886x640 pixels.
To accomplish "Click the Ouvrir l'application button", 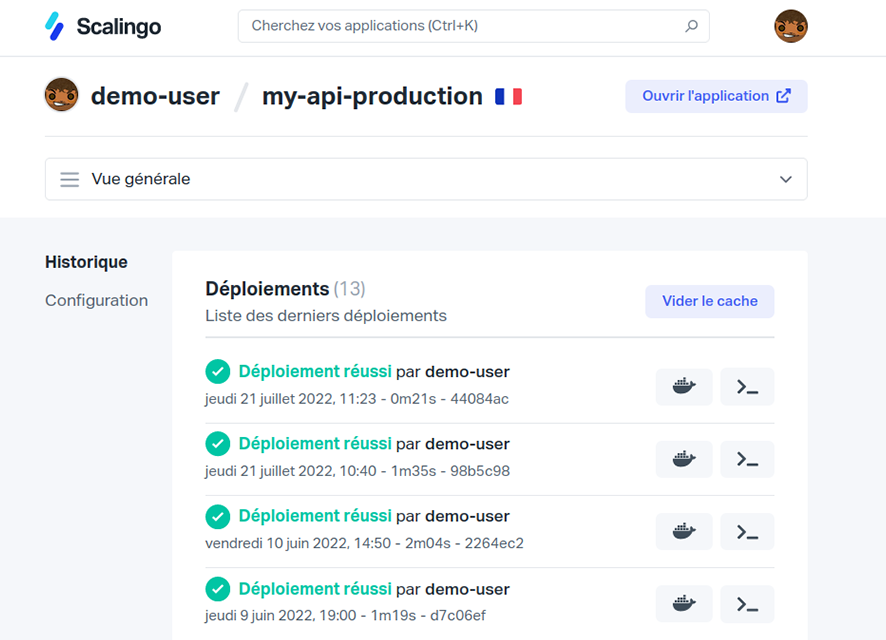I will pos(716,96).
